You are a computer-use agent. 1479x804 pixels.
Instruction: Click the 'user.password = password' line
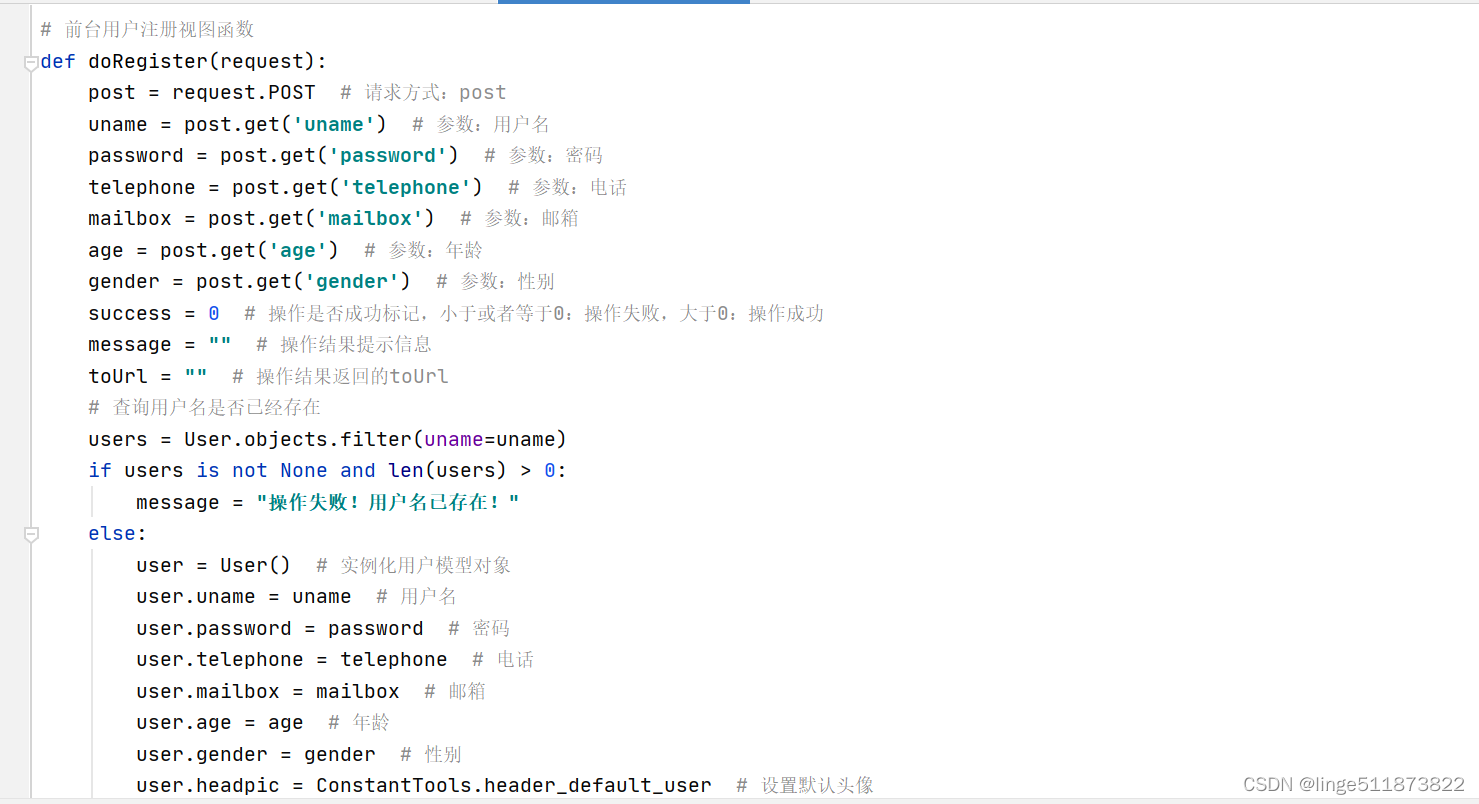(x=280, y=628)
